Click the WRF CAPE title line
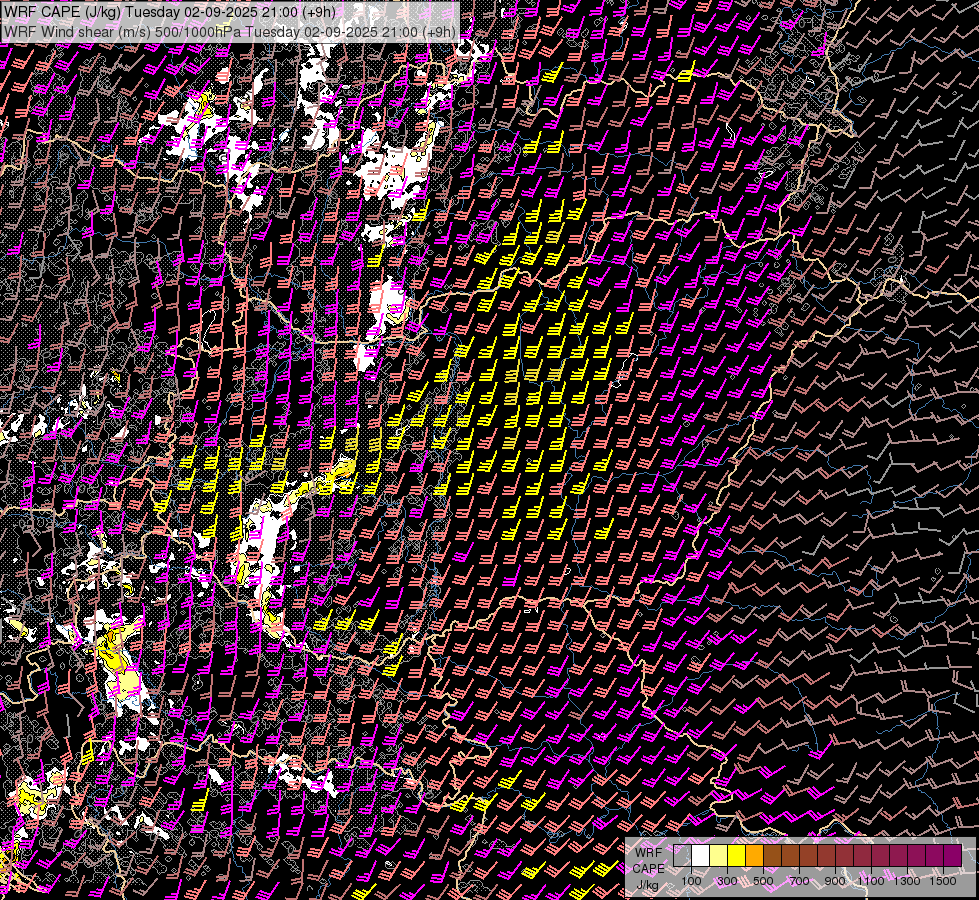 (170, 12)
